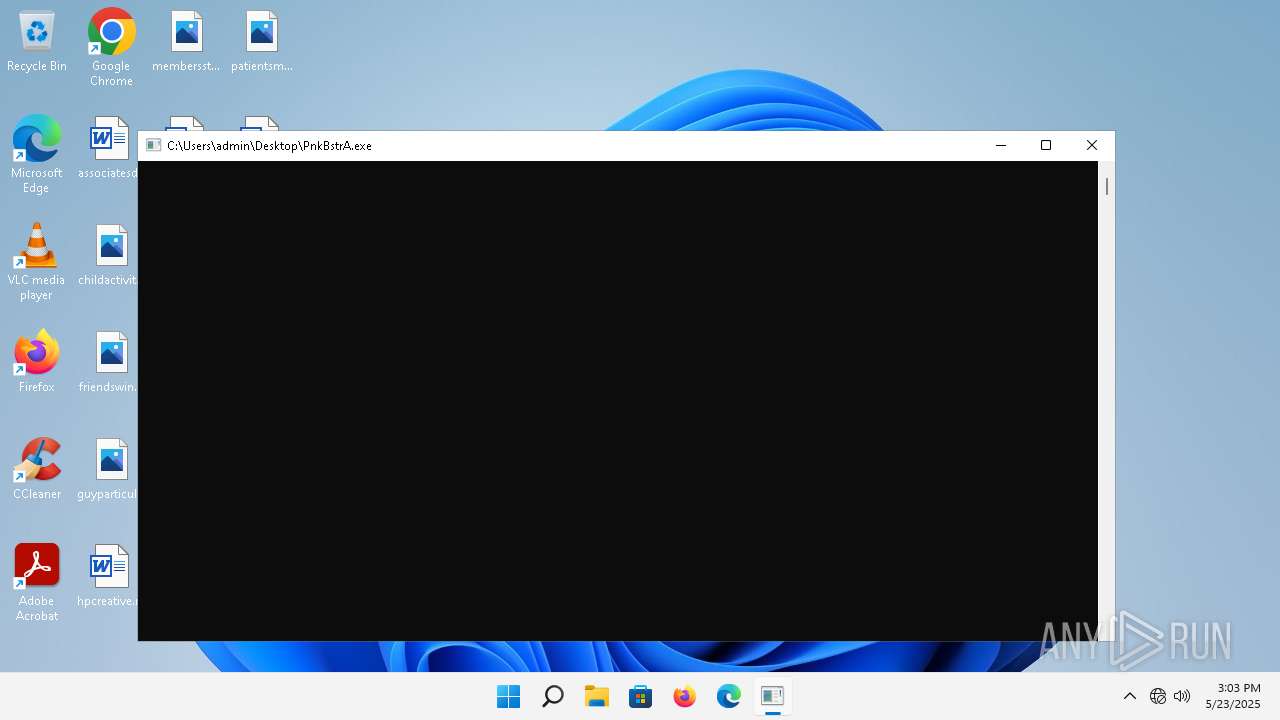Open the clock and date panel

[x=1233, y=696]
